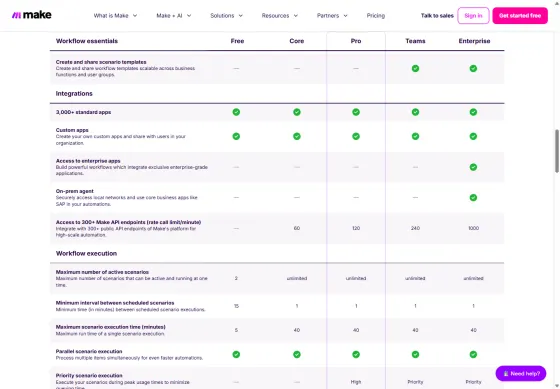This screenshot has height=389, width=560.
Task: Click the Integrations section heading
Action: pos(74,94)
